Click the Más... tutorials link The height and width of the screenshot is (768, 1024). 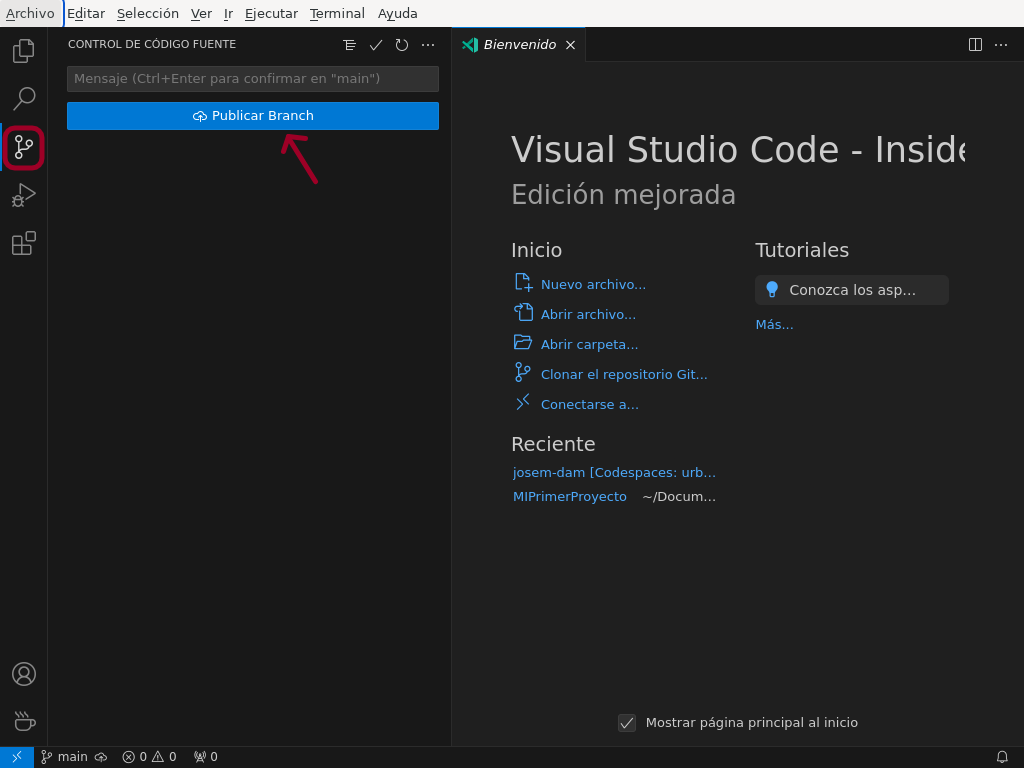(x=774, y=325)
